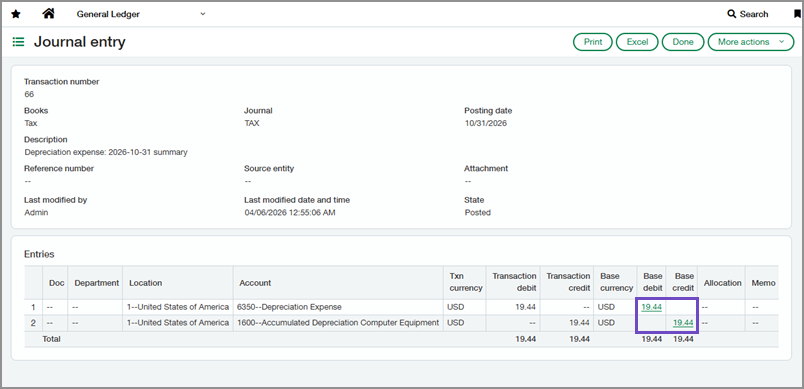Click row 1 transaction debit 19.44
The width and height of the screenshot is (804, 389).
coord(526,307)
